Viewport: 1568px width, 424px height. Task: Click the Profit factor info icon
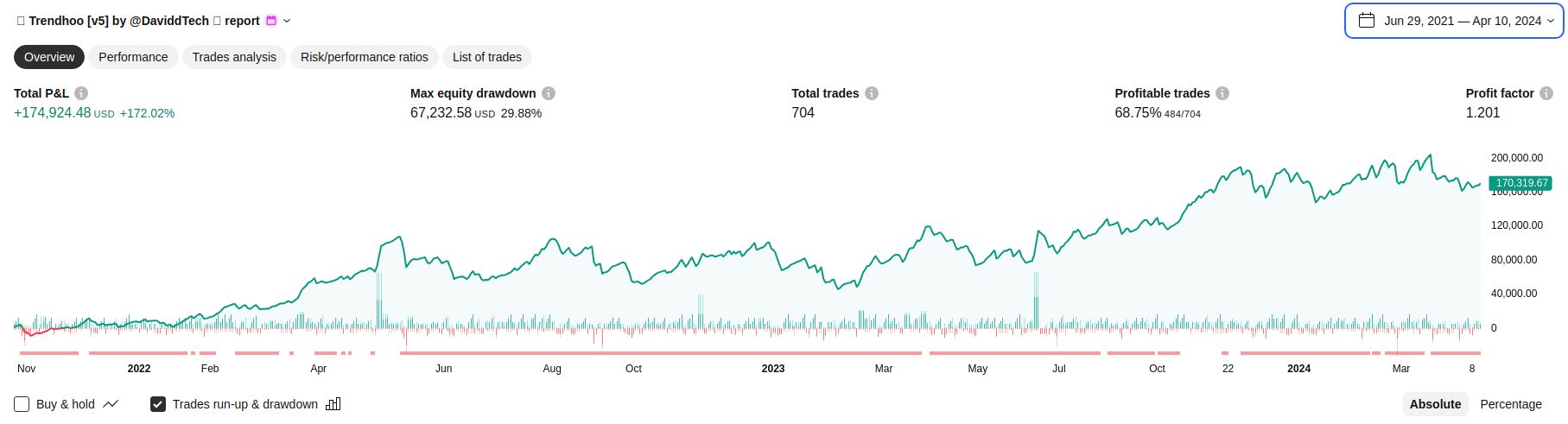tap(1546, 93)
